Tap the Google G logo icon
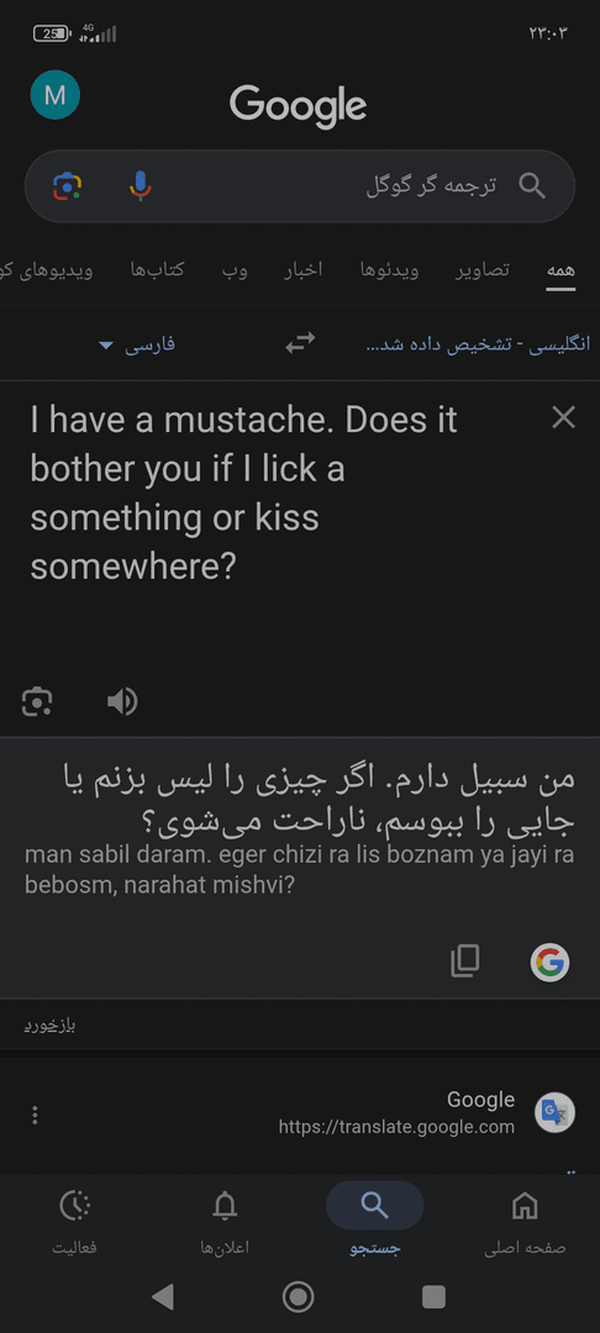The image size is (600, 1333). pos(549,962)
